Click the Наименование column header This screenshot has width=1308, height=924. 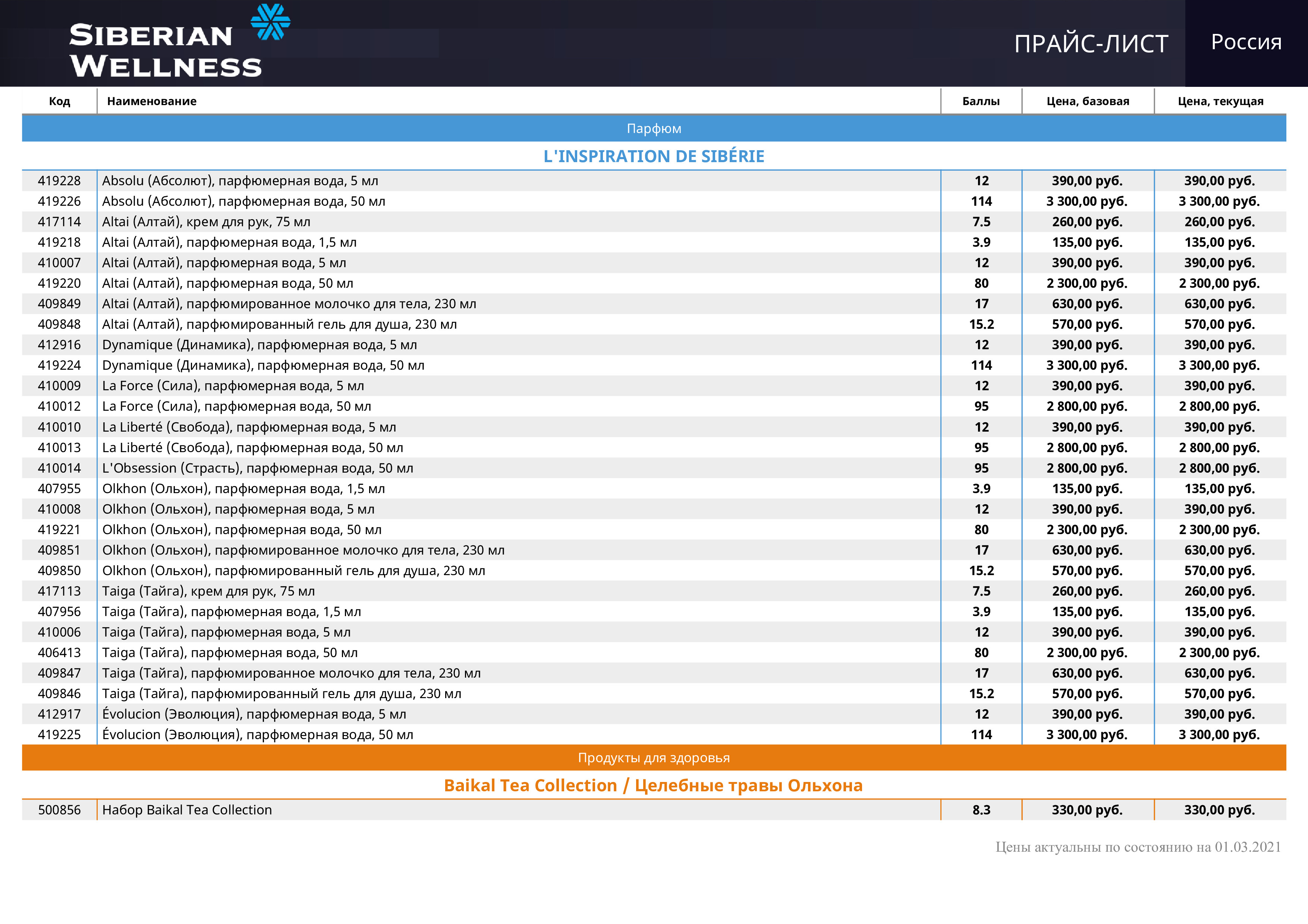point(151,101)
